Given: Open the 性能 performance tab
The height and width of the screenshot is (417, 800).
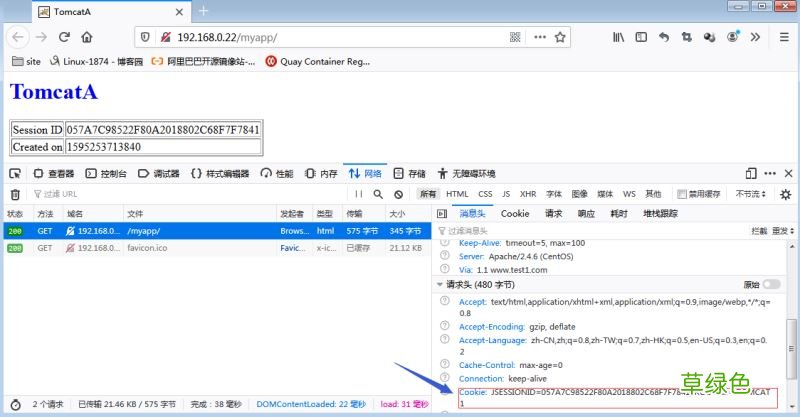Looking at the screenshot, I should pyautogui.click(x=277, y=174).
